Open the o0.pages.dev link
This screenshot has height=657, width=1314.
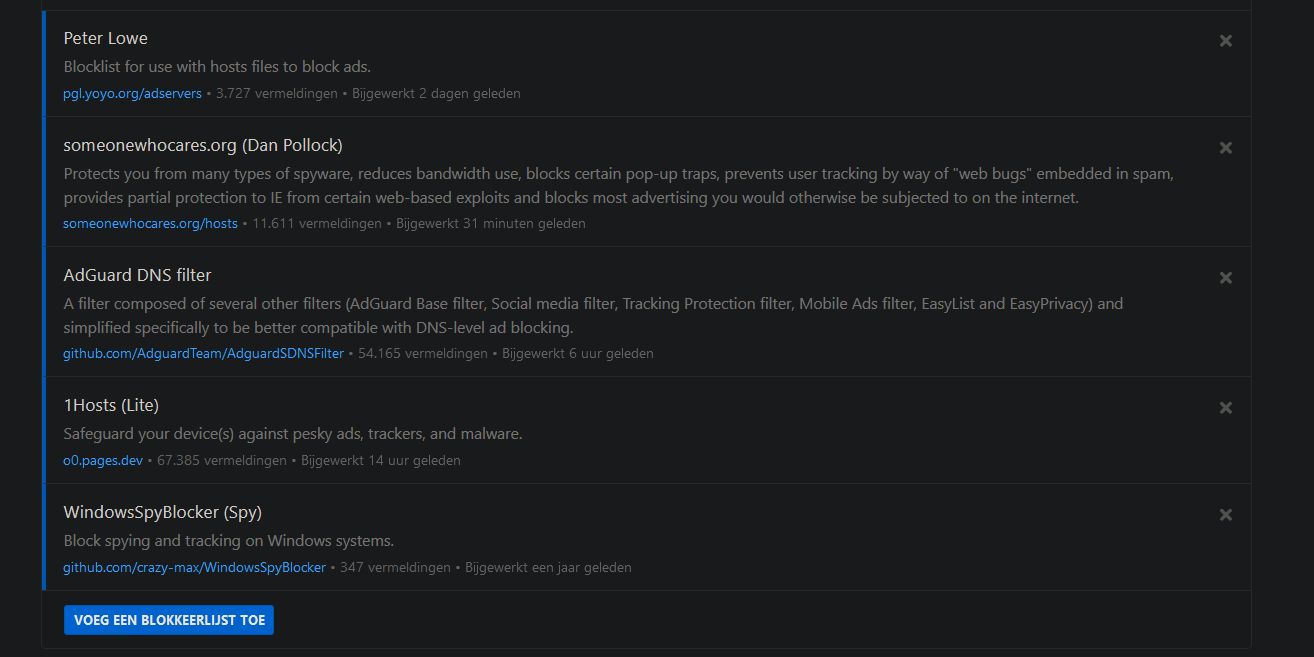coord(103,460)
